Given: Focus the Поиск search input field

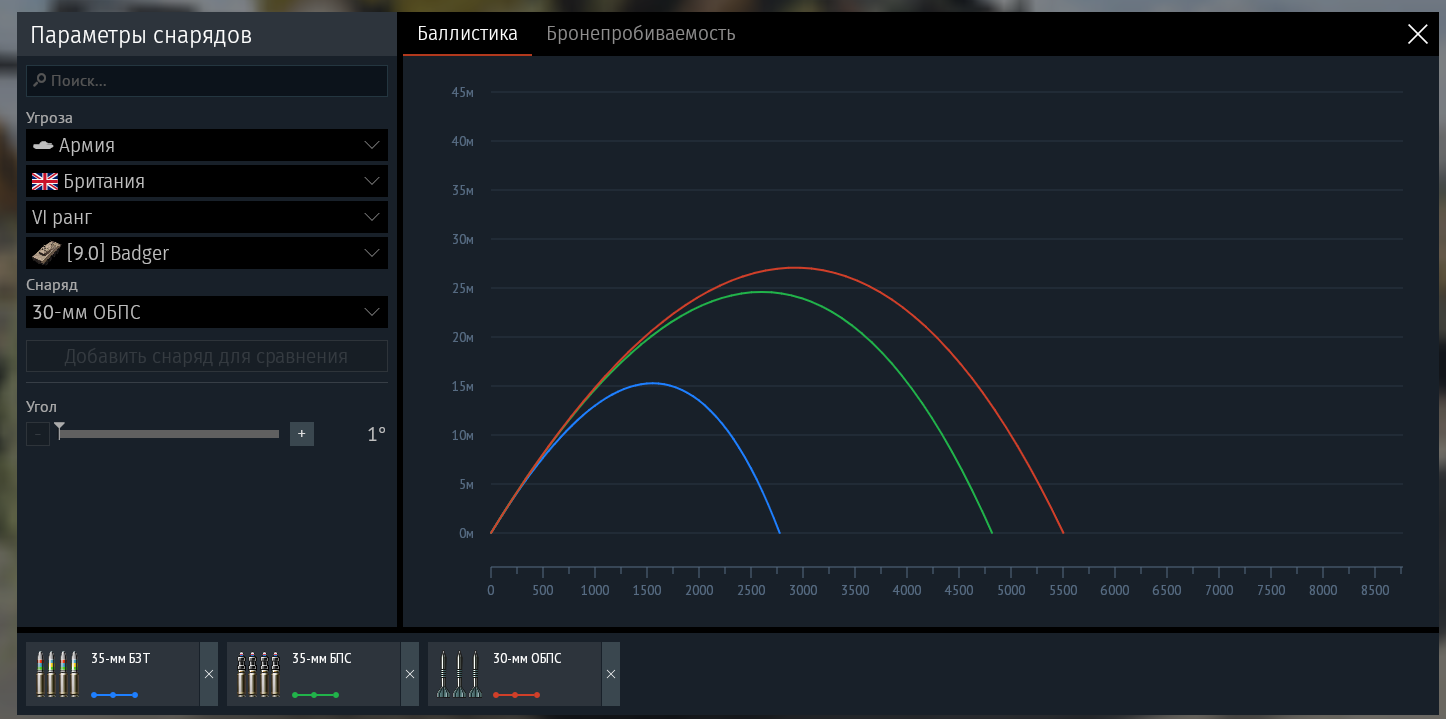Looking at the screenshot, I should pyautogui.click(x=215, y=81).
